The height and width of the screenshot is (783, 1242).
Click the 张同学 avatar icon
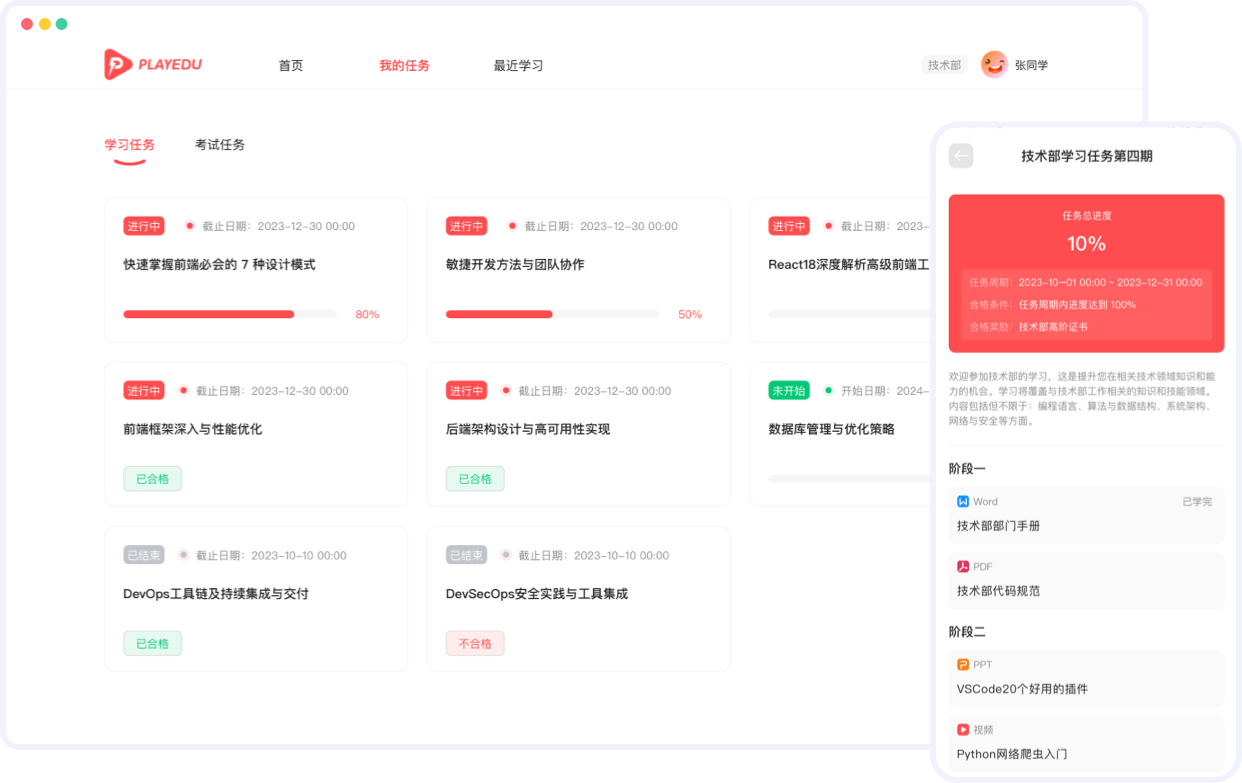tap(992, 64)
